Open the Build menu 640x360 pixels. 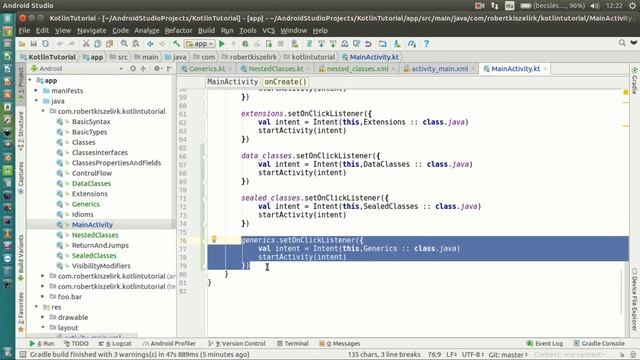pos(206,31)
